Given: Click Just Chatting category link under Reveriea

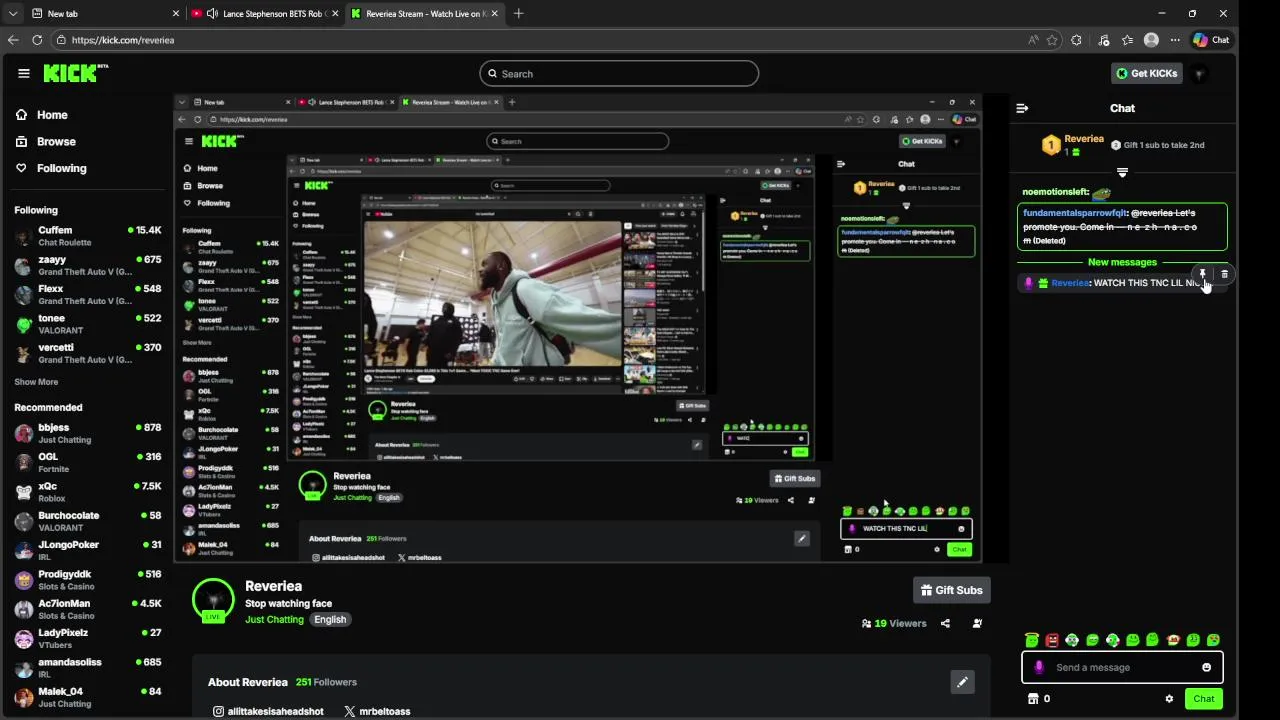Looking at the screenshot, I should pyautogui.click(x=274, y=620).
